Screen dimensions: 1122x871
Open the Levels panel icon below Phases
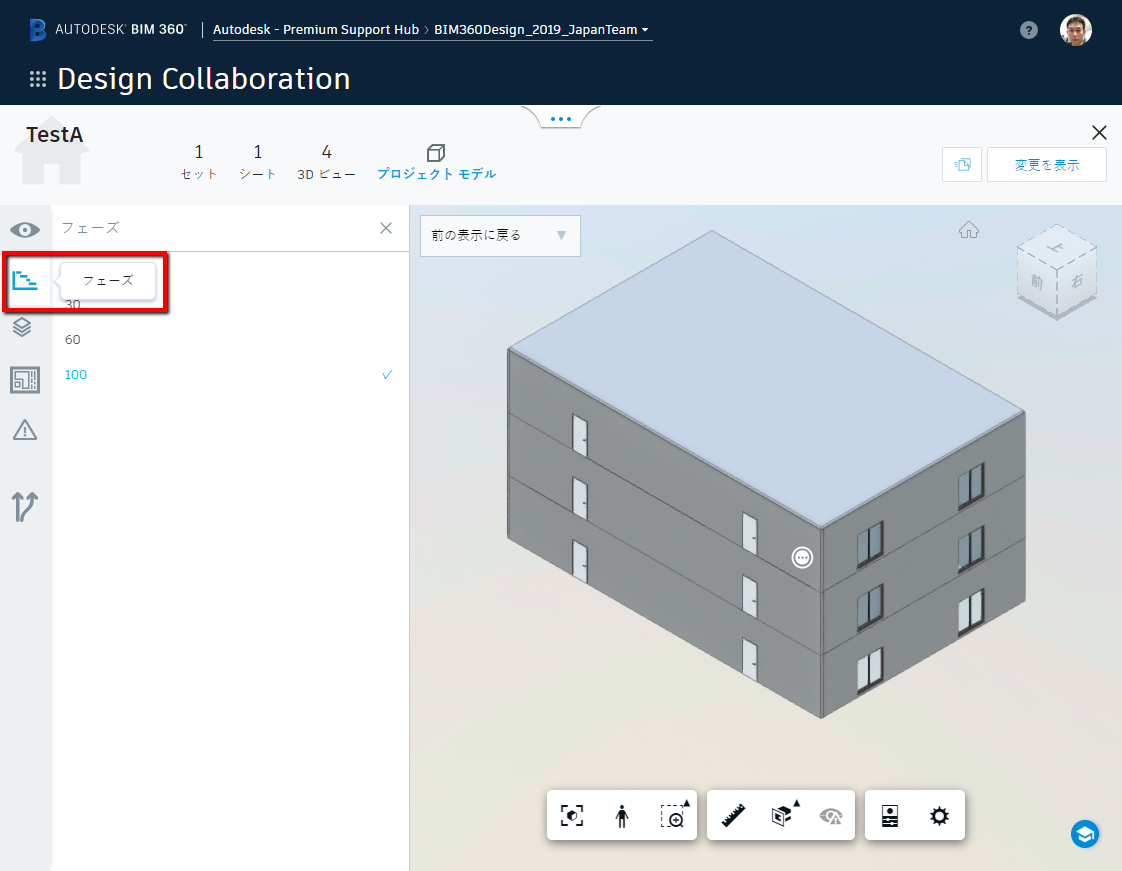24,327
